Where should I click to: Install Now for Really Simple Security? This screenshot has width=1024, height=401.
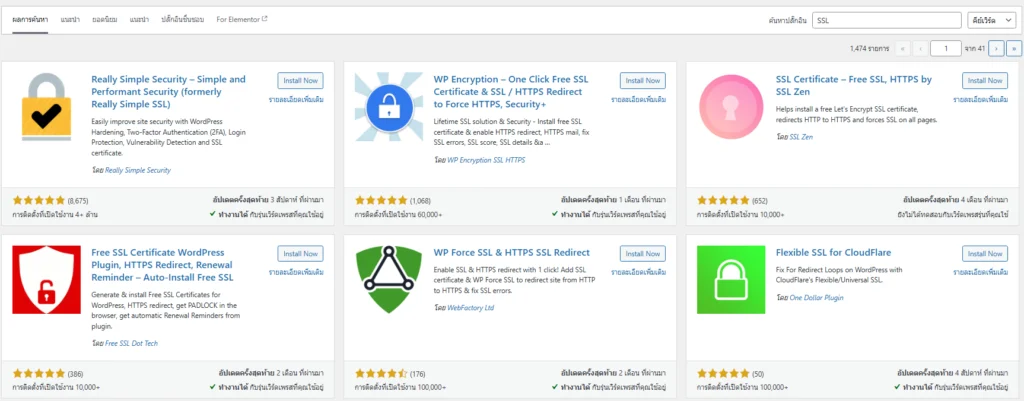[x=300, y=80]
